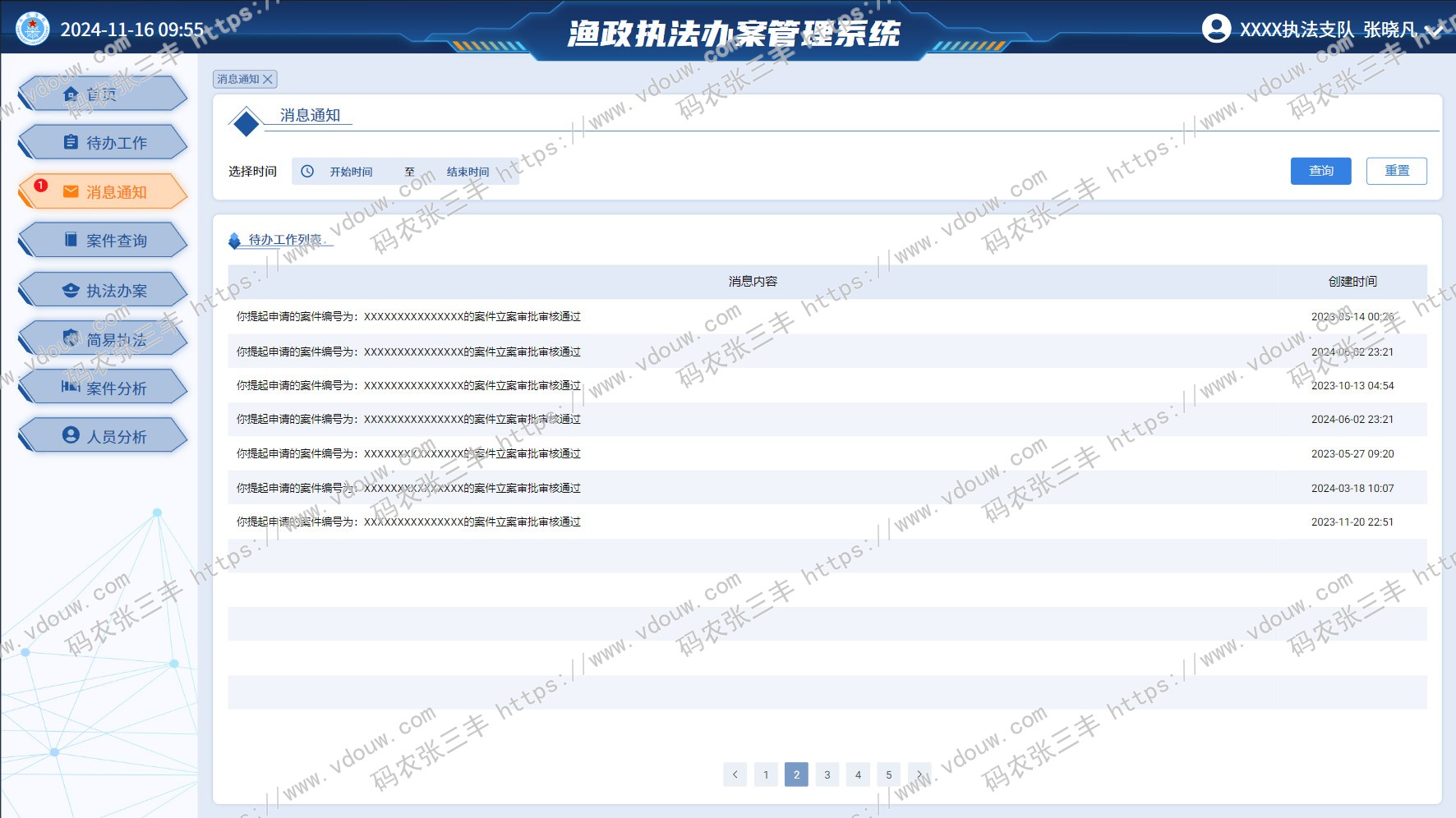Click the red unread badge on 消息通知

[41, 186]
